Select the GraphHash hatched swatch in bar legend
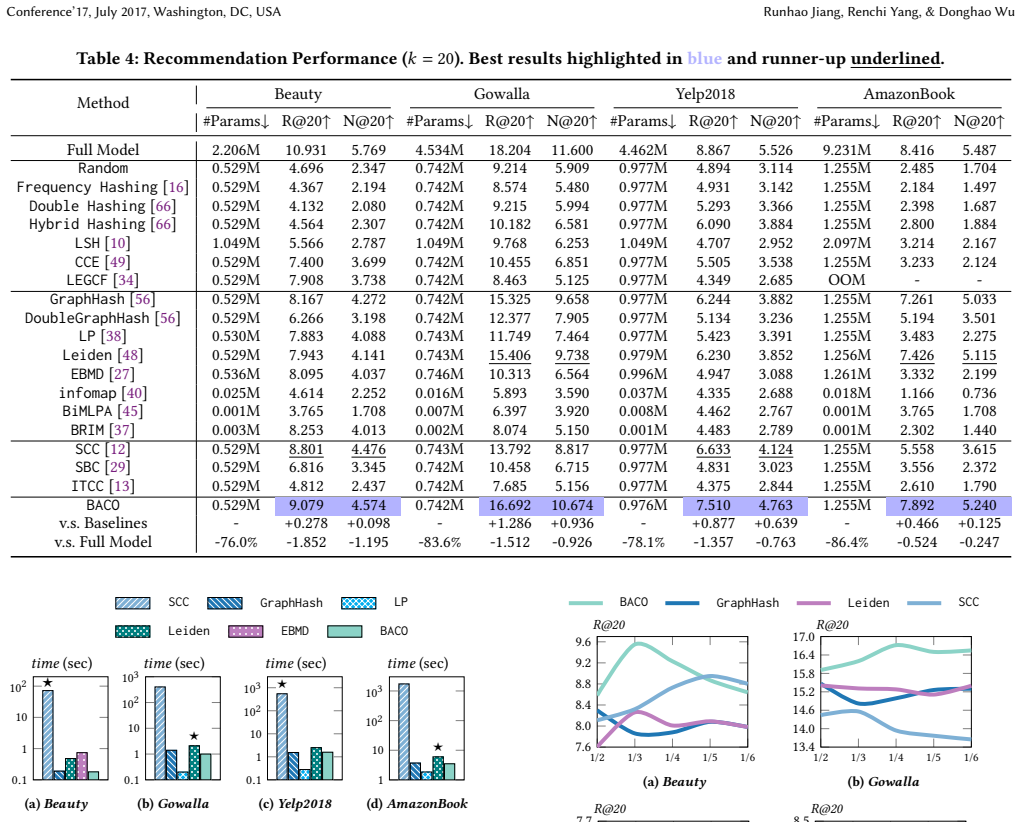1021x822 pixels. (x=225, y=603)
